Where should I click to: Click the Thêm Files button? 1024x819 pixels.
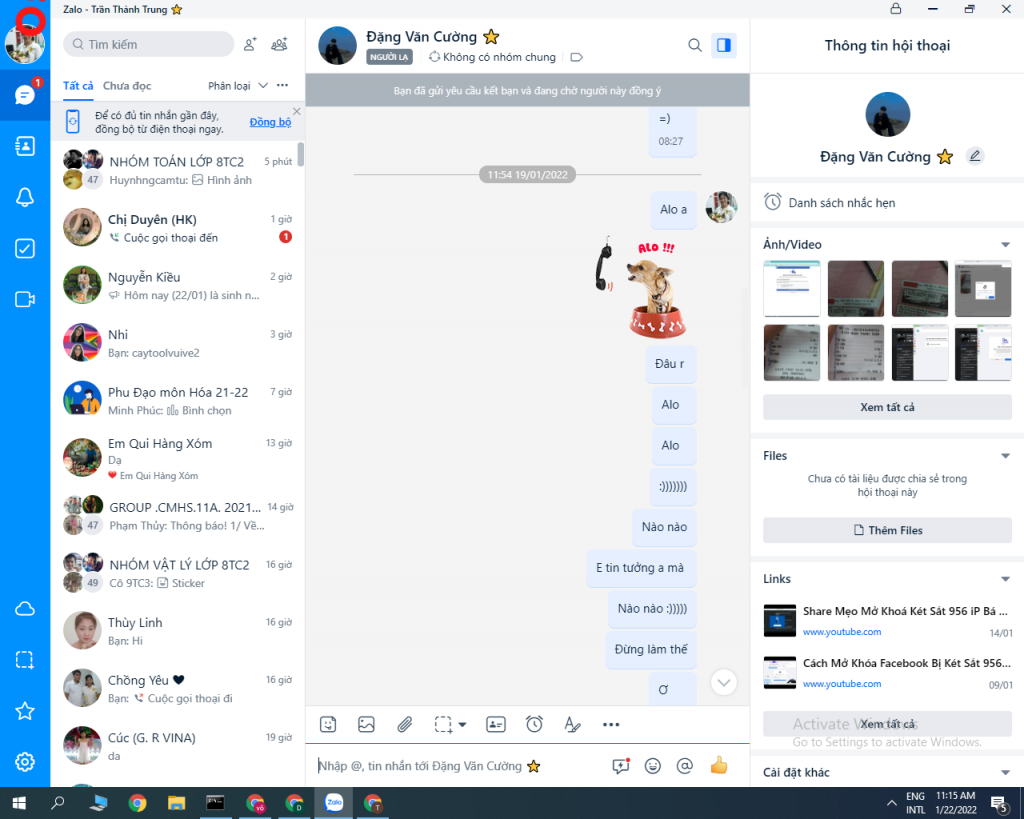[887, 530]
